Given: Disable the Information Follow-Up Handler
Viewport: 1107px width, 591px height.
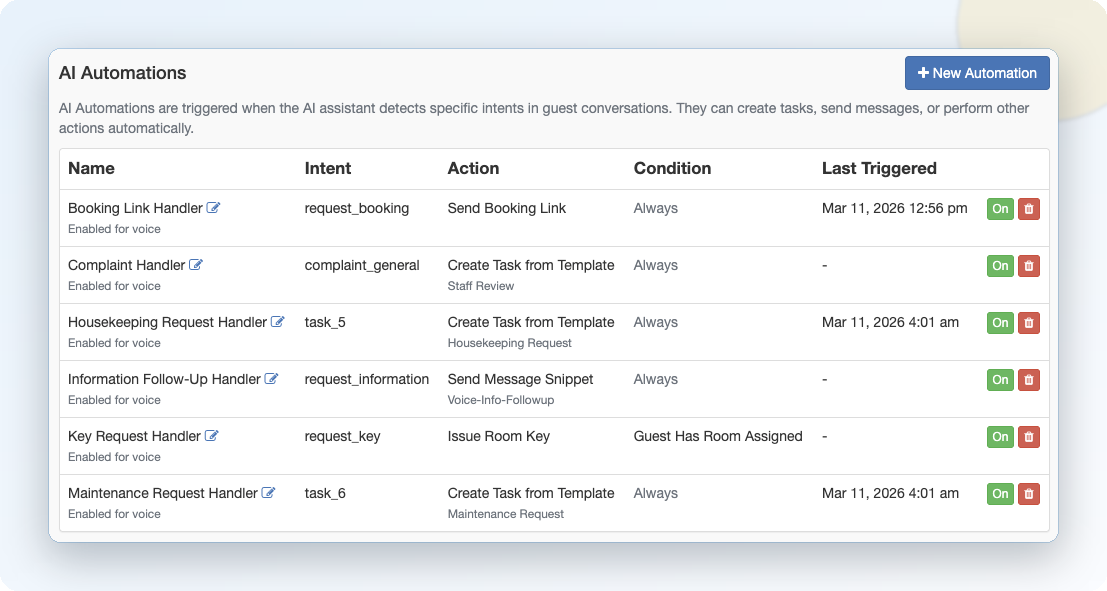Looking at the screenshot, I should pos(1000,380).
